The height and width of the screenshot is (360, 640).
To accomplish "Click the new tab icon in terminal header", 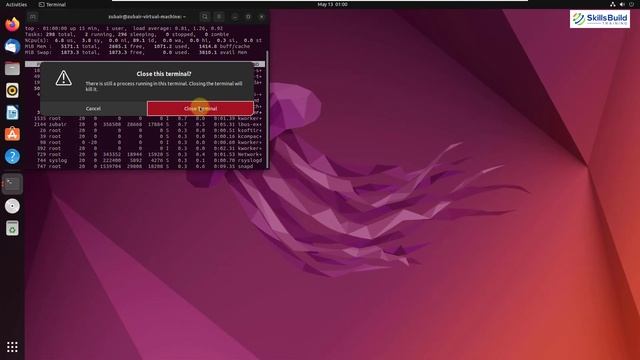I will tap(33, 17).
